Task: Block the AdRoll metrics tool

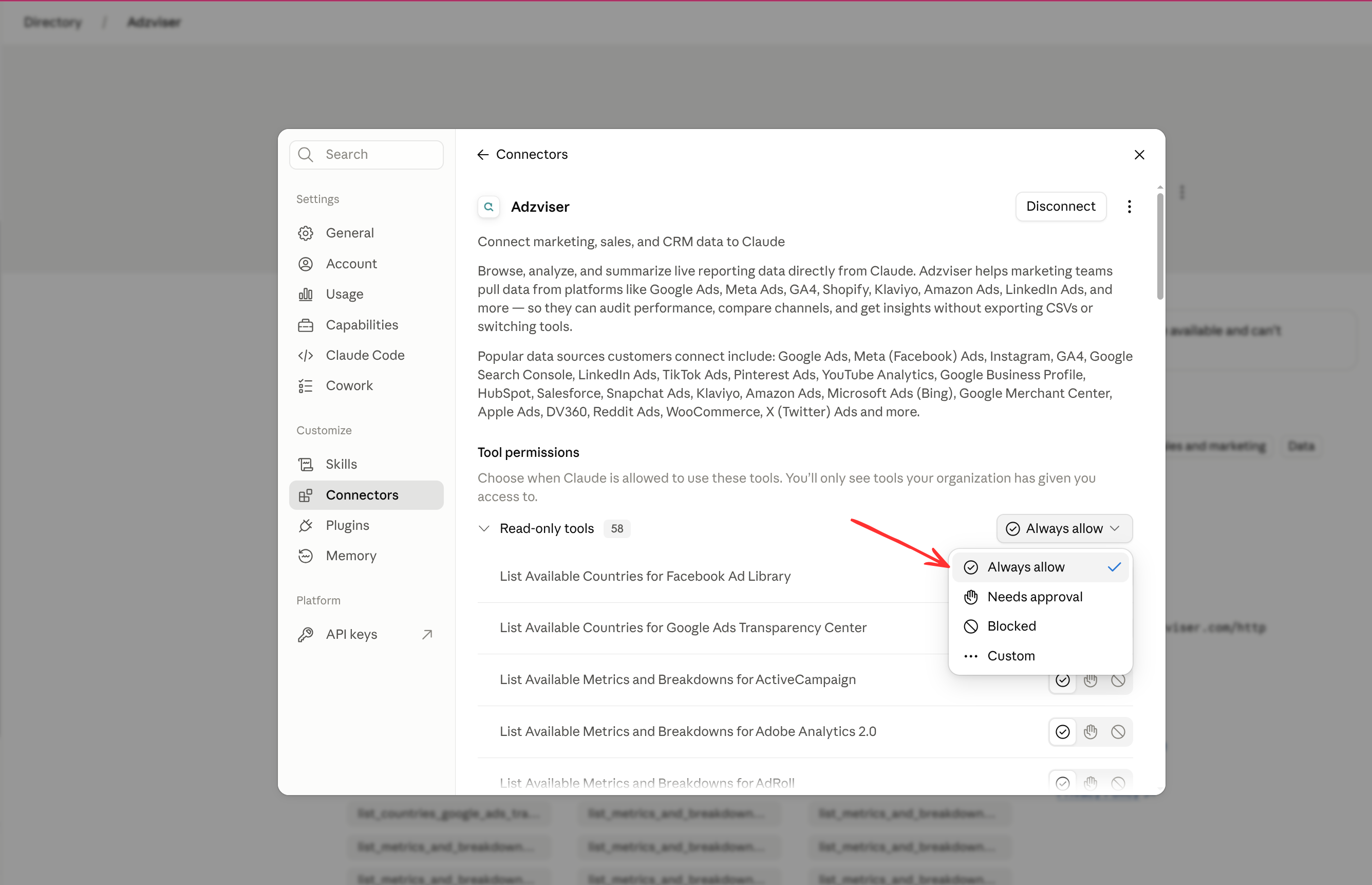Action: (1118, 783)
